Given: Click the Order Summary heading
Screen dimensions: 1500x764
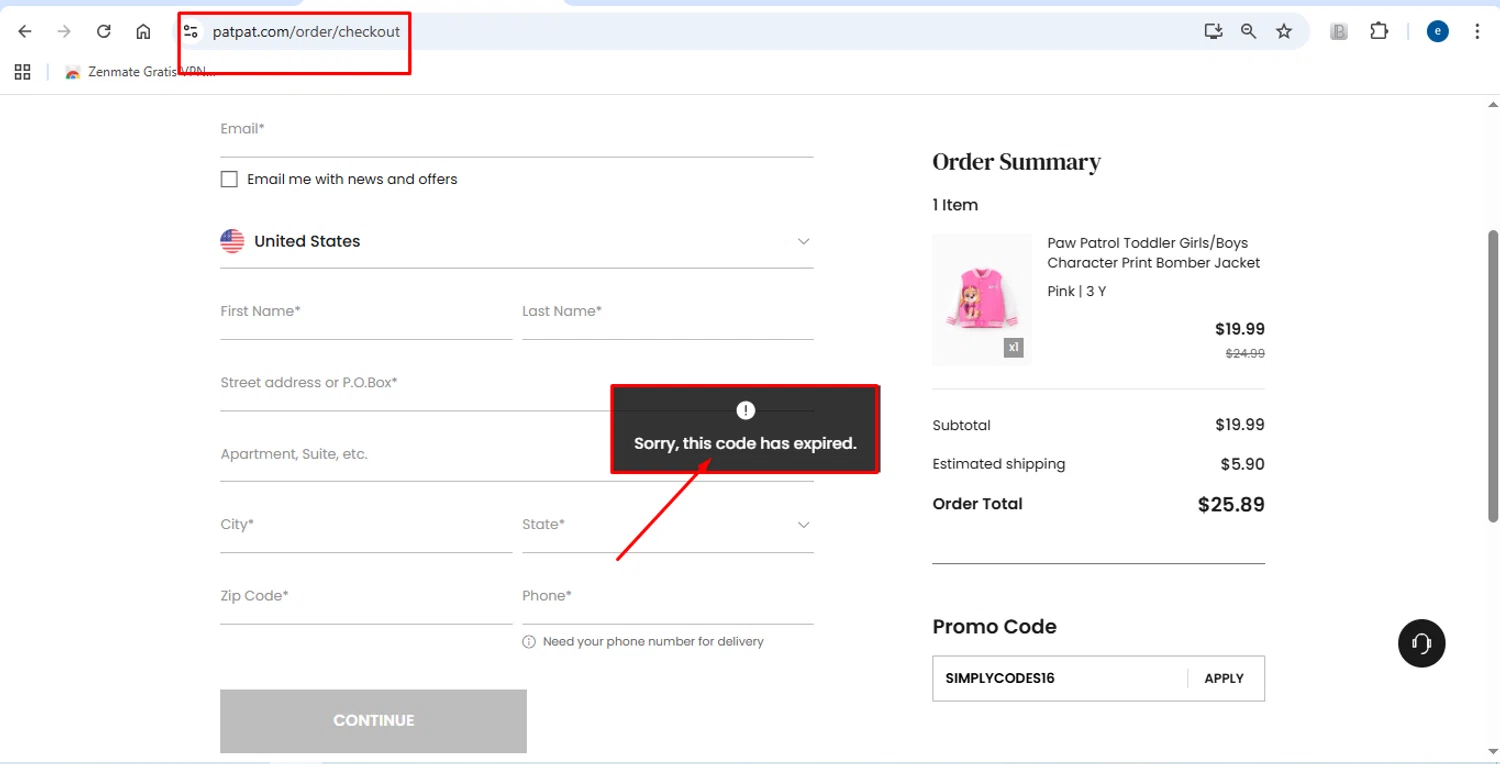Looking at the screenshot, I should (1017, 162).
